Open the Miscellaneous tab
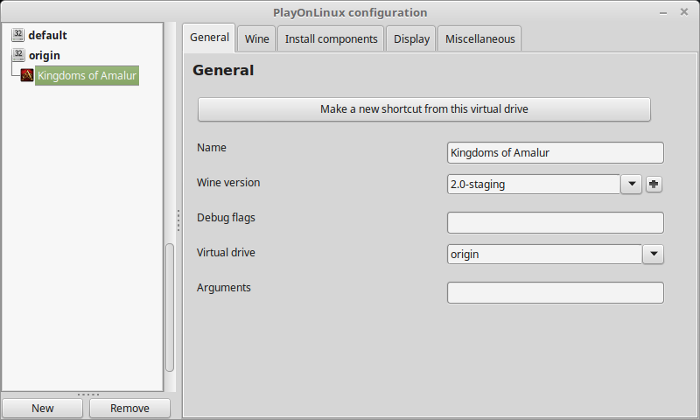 (480, 39)
